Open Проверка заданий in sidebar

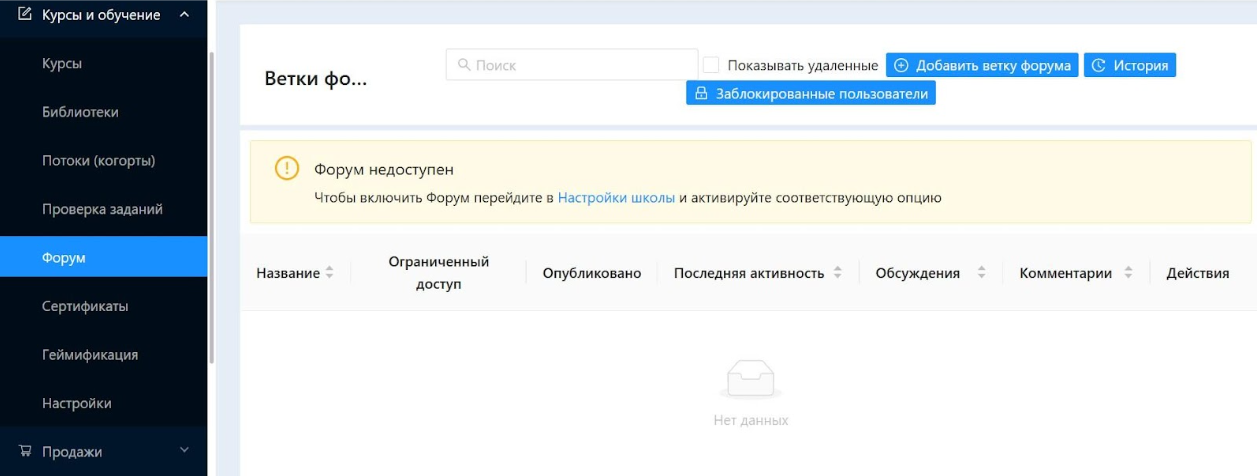tap(102, 209)
